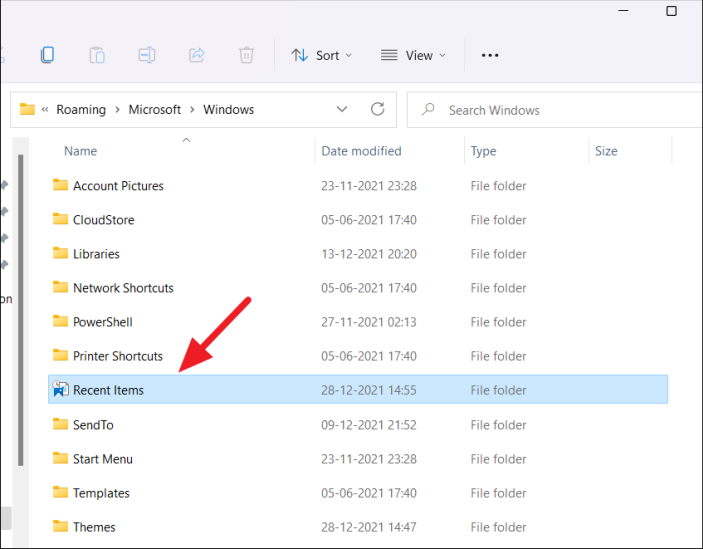Open the Sort dropdown menu
This screenshot has width=703, height=549.
coord(322,55)
